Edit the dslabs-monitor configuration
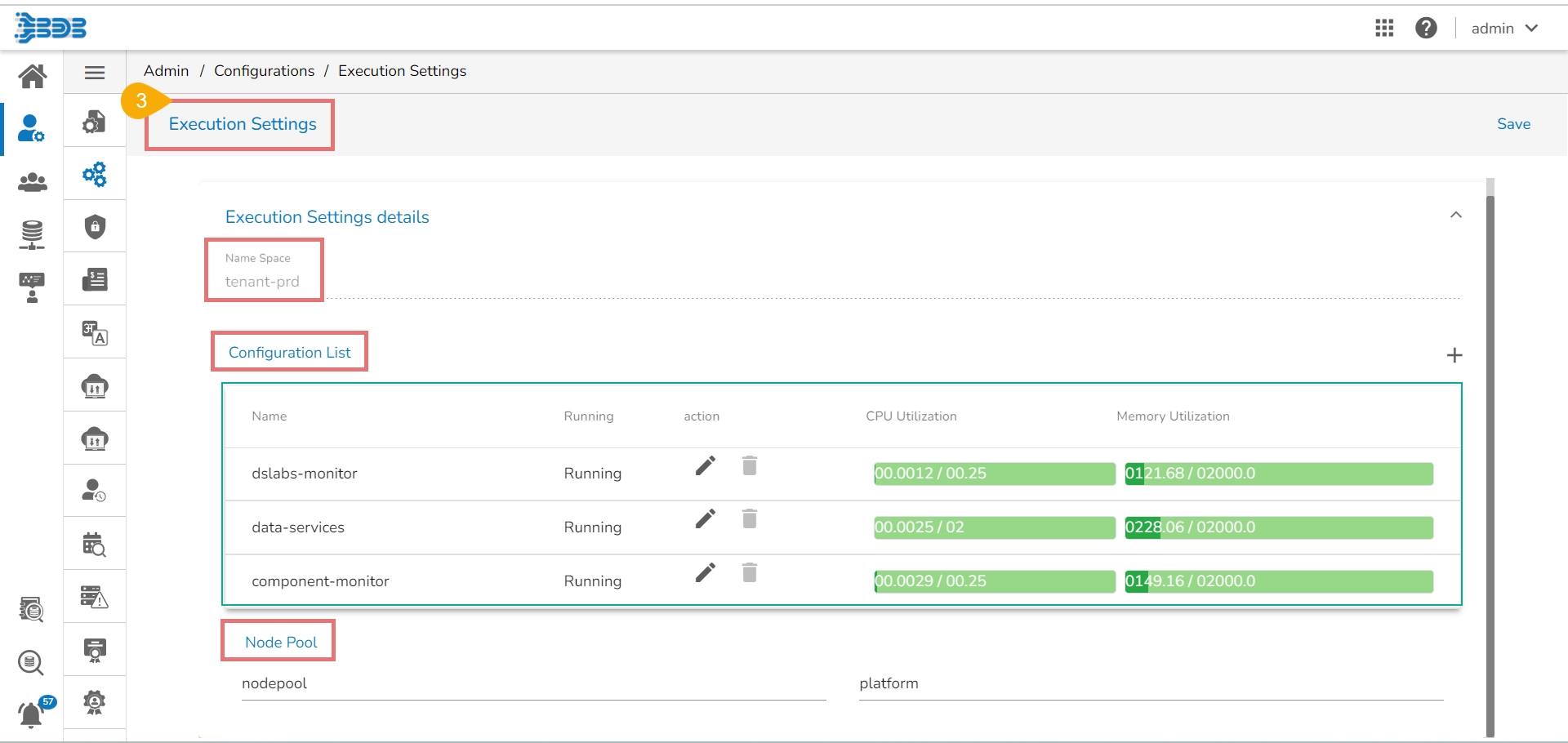 [706, 465]
